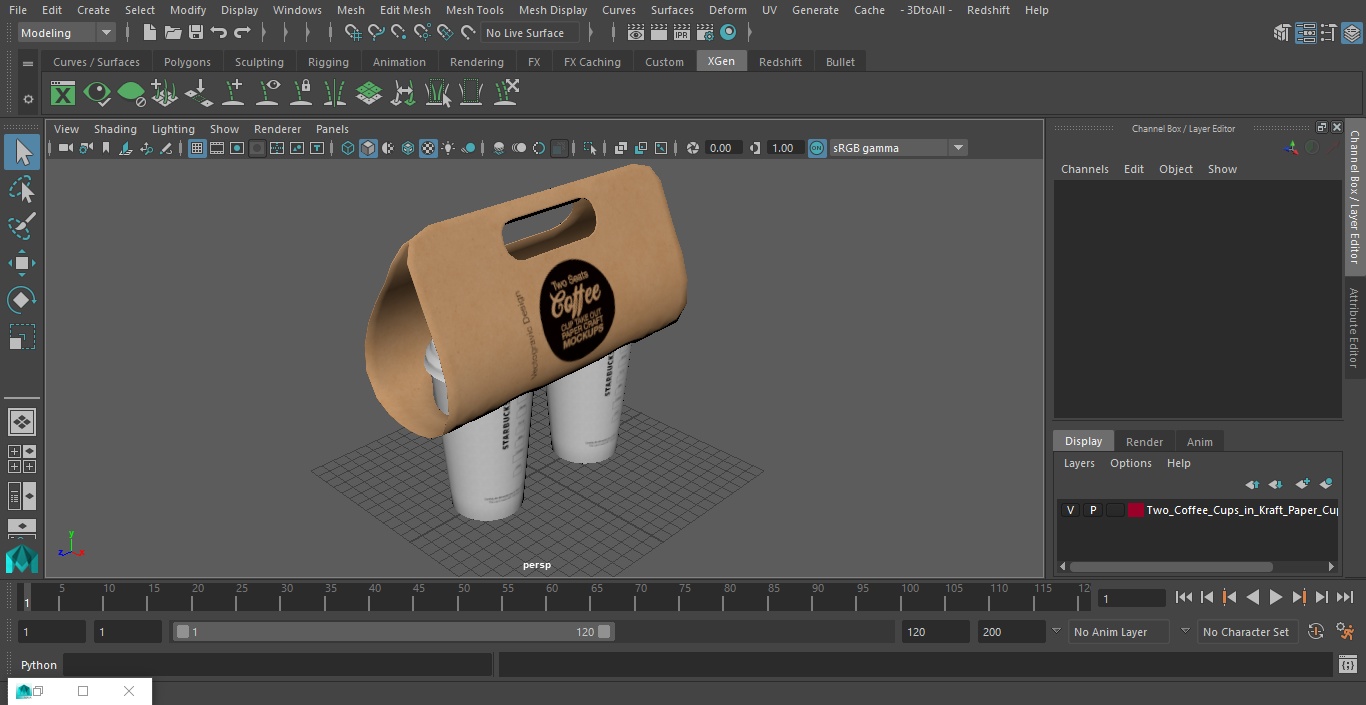Start IPR render with the IPR icon
The width and height of the screenshot is (1366, 705).
pyautogui.click(x=682, y=33)
